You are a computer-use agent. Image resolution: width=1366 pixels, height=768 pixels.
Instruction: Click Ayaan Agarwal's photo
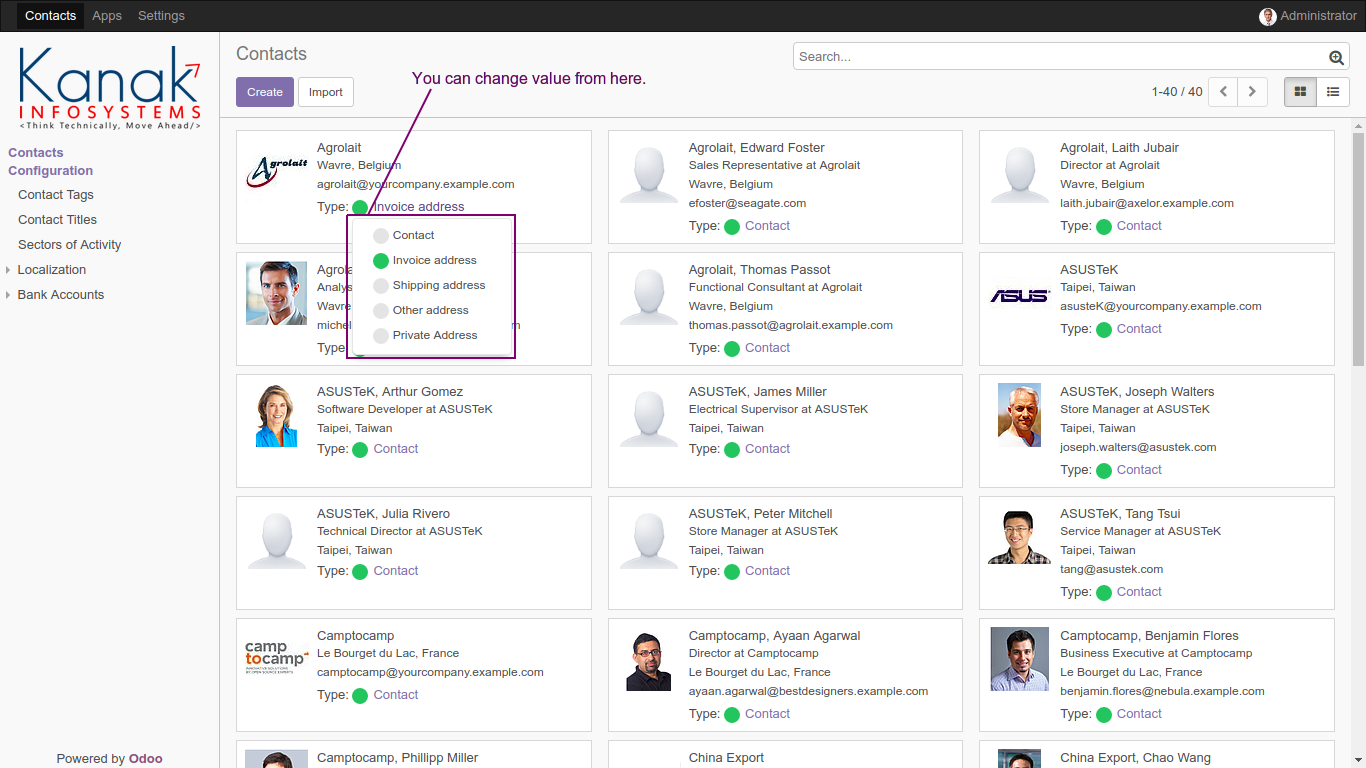tap(648, 661)
